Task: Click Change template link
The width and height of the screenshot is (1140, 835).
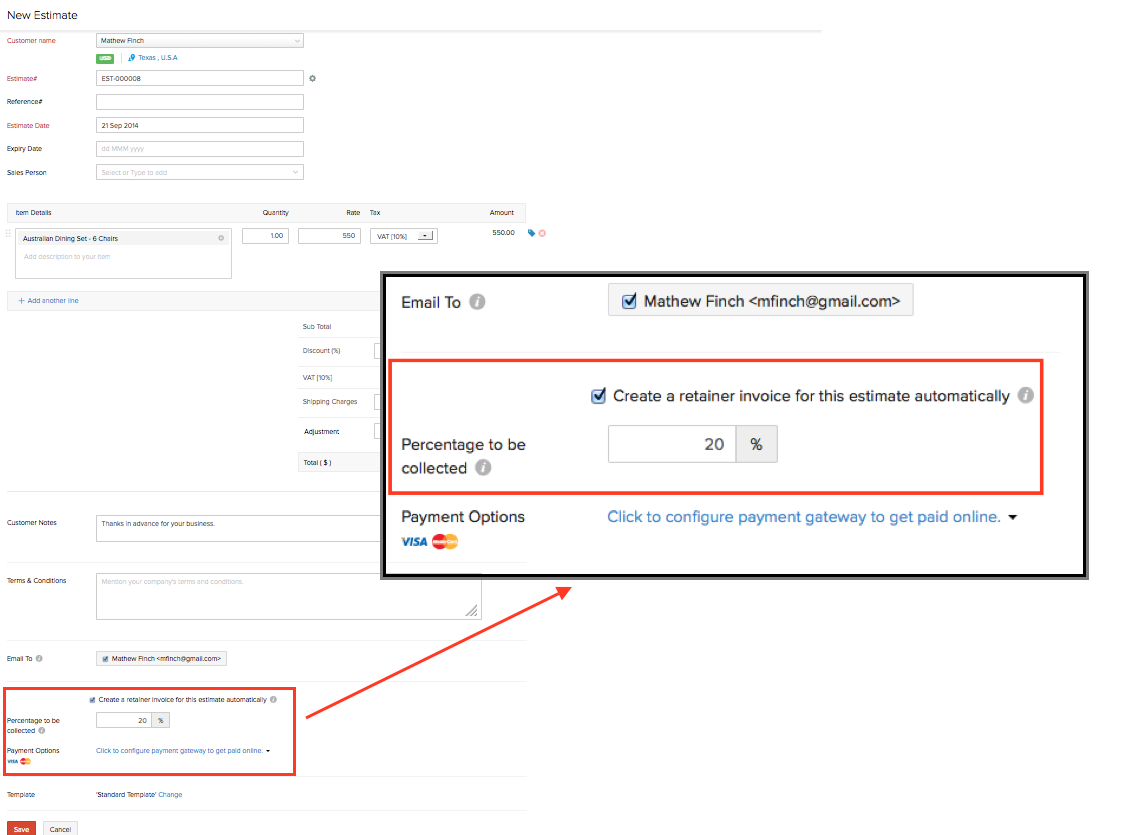Action: [170, 795]
